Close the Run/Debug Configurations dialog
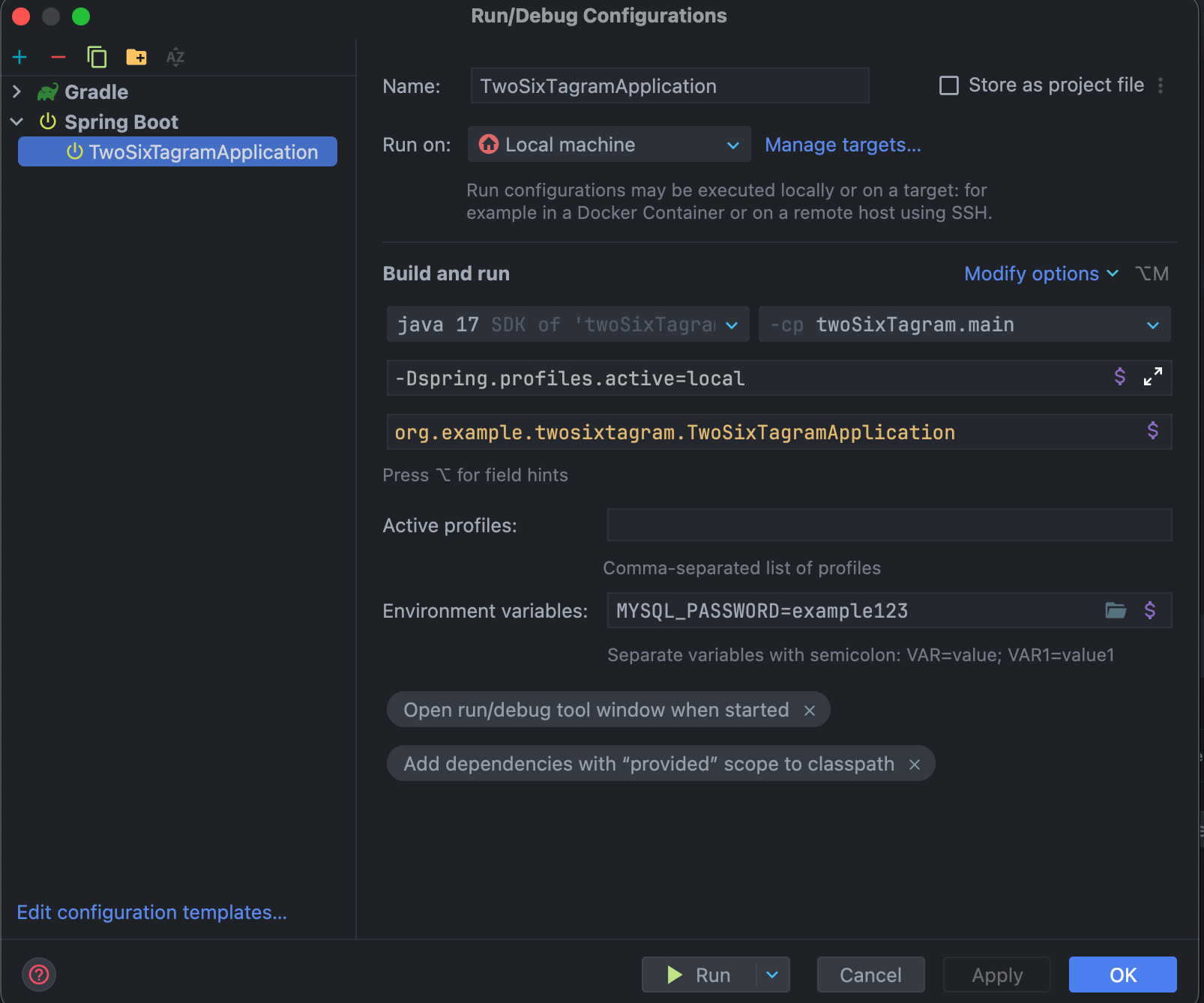This screenshot has width=1204, height=1003. pyautogui.click(x=21, y=16)
